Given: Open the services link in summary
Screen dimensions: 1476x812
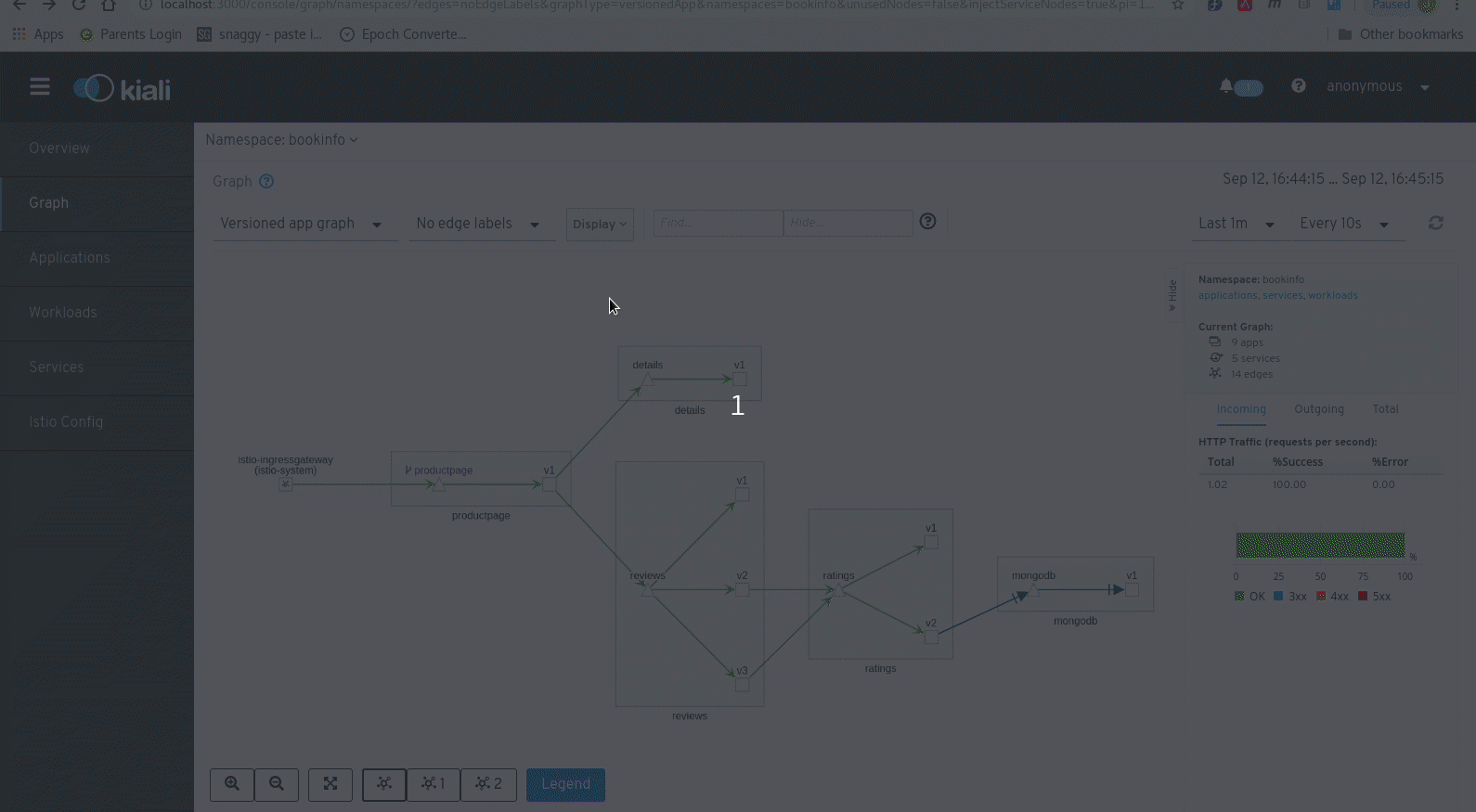Looking at the screenshot, I should click(x=1282, y=296).
